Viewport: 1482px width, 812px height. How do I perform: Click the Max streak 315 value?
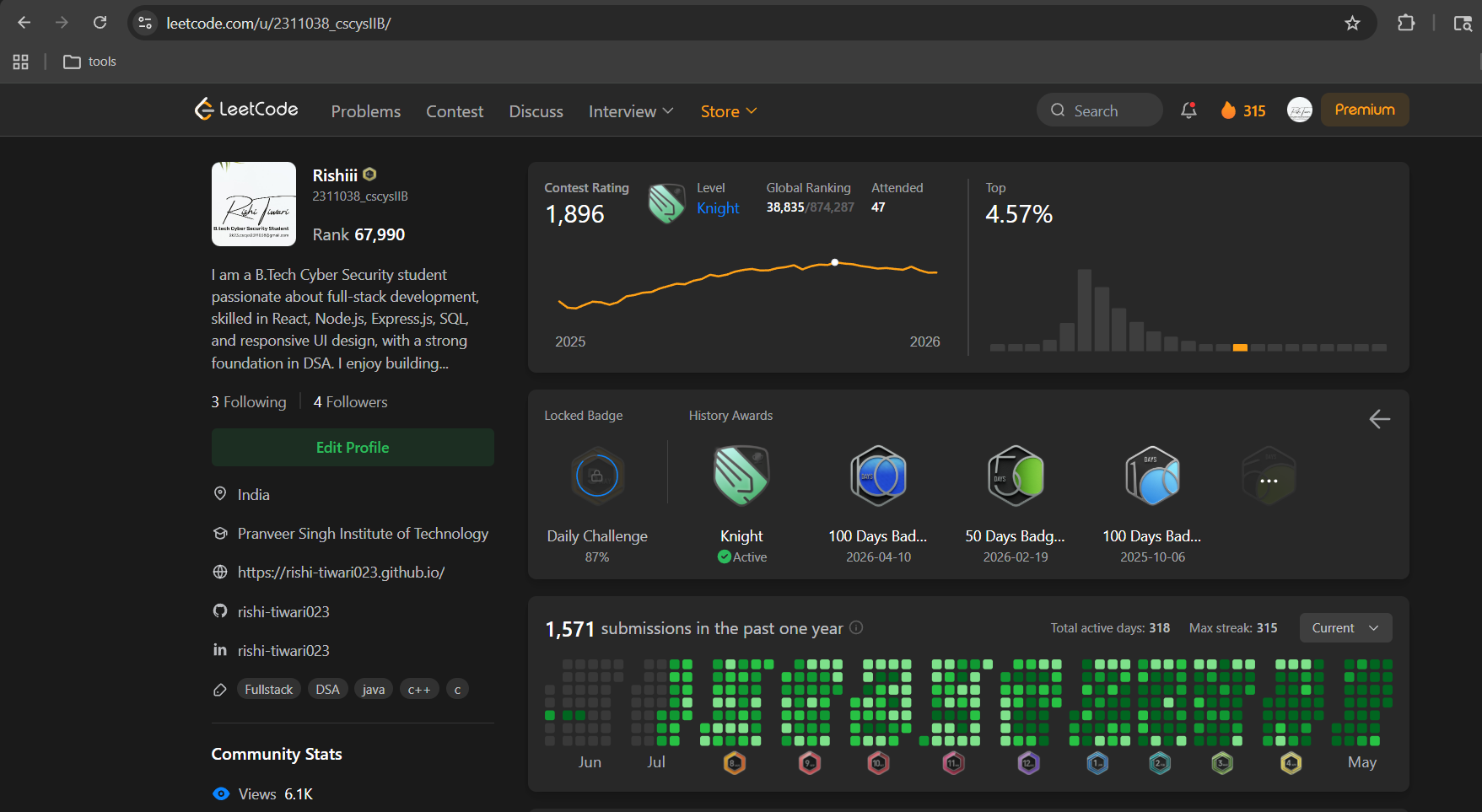click(1267, 628)
